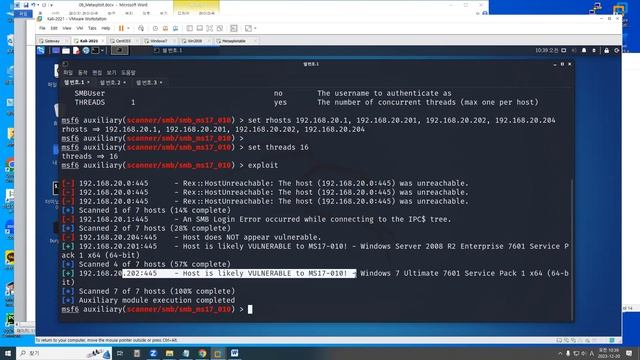
Task: Open the terminal 도움말 menu
Action: tap(128, 73)
